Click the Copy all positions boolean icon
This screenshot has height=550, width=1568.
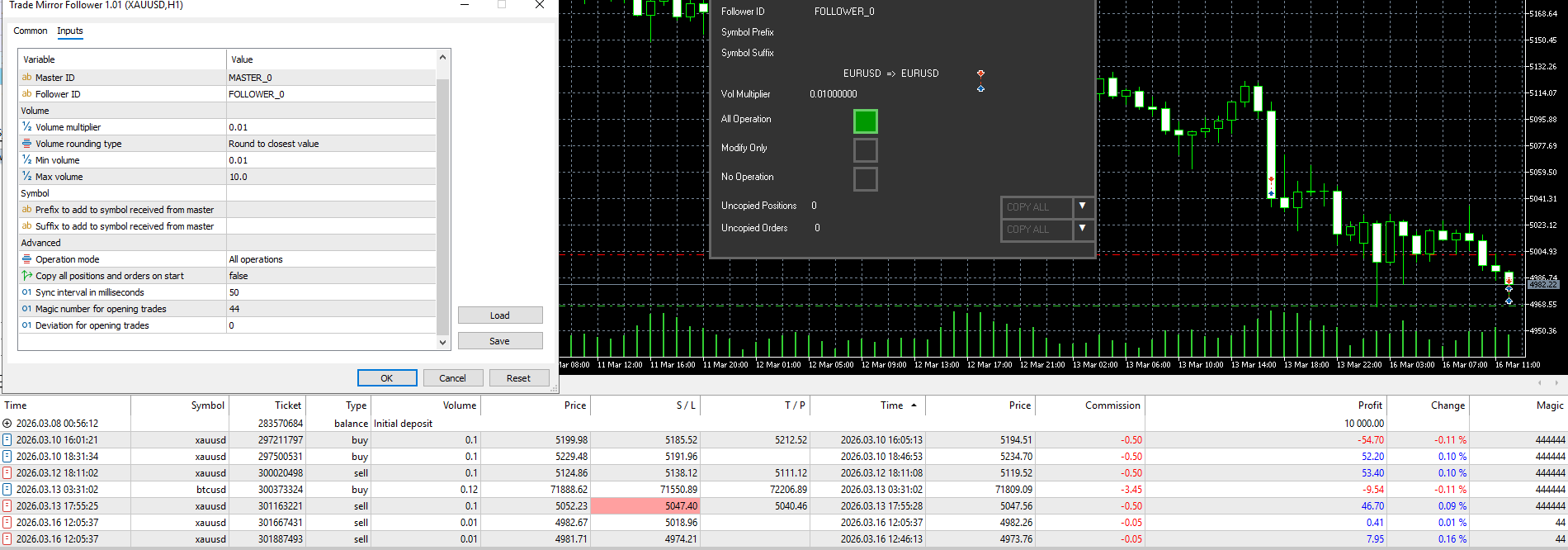click(27, 276)
